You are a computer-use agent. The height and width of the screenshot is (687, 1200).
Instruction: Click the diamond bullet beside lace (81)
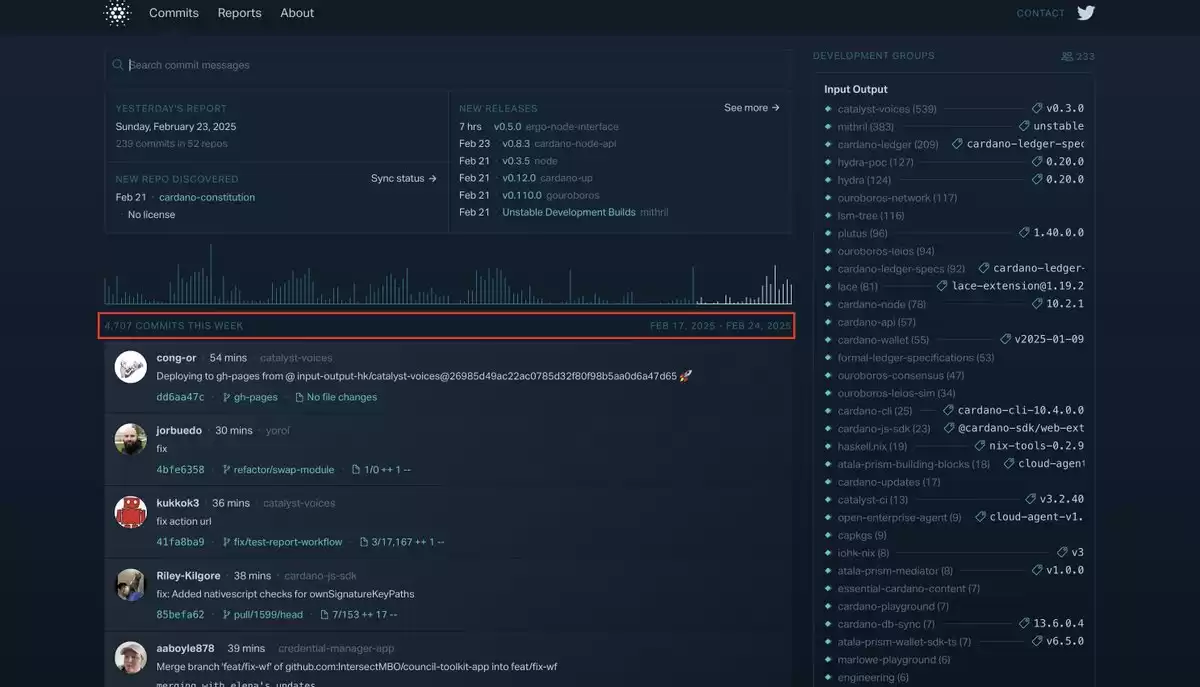pyautogui.click(x=828, y=287)
